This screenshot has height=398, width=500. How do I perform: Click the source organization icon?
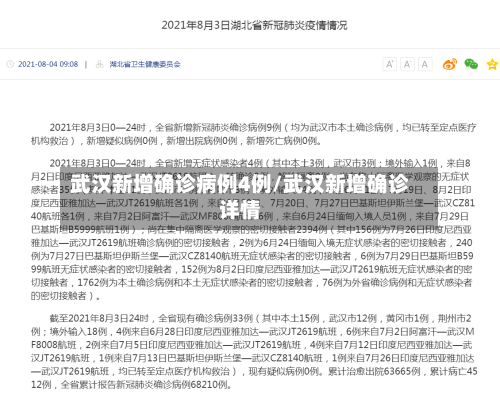click(99, 64)
